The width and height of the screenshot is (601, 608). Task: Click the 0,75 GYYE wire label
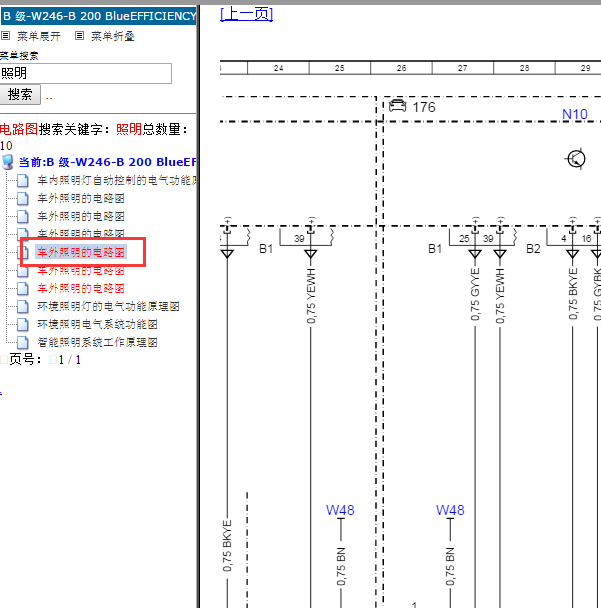(x=475, y=295)
